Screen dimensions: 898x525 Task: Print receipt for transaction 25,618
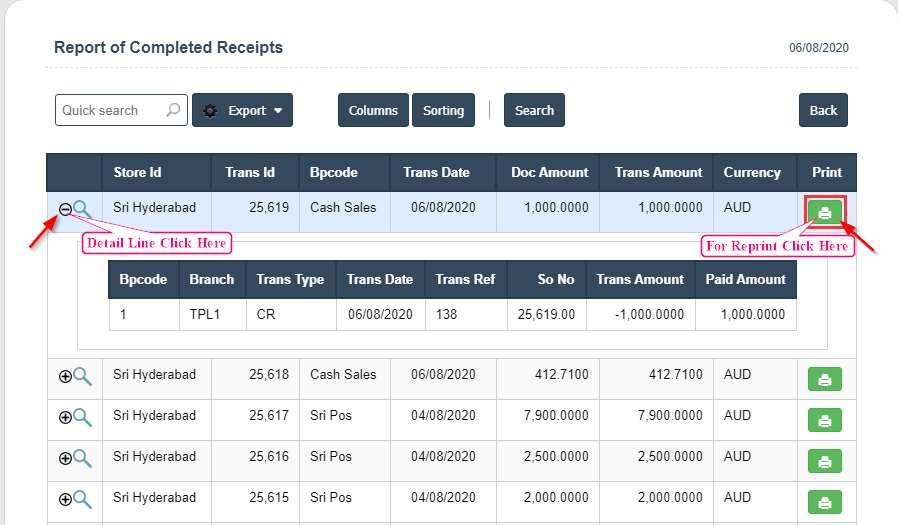pos(825,380)
